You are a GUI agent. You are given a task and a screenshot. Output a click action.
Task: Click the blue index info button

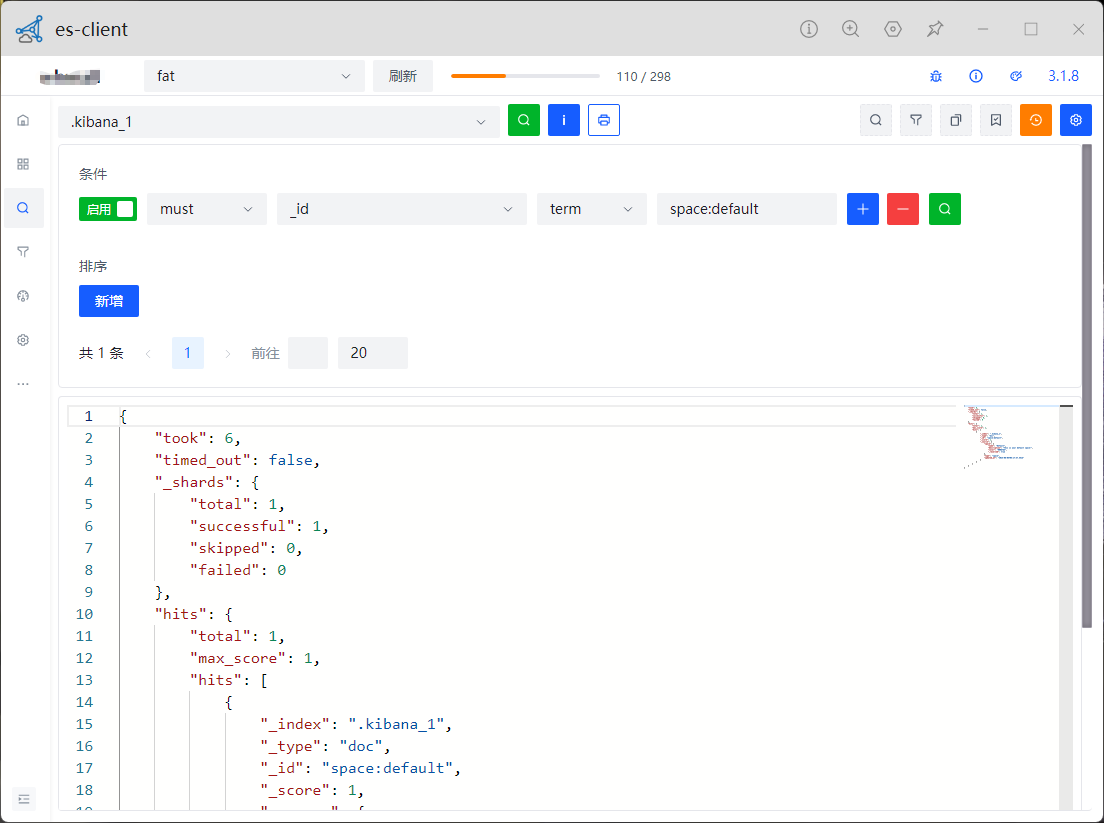coord(564,120)
